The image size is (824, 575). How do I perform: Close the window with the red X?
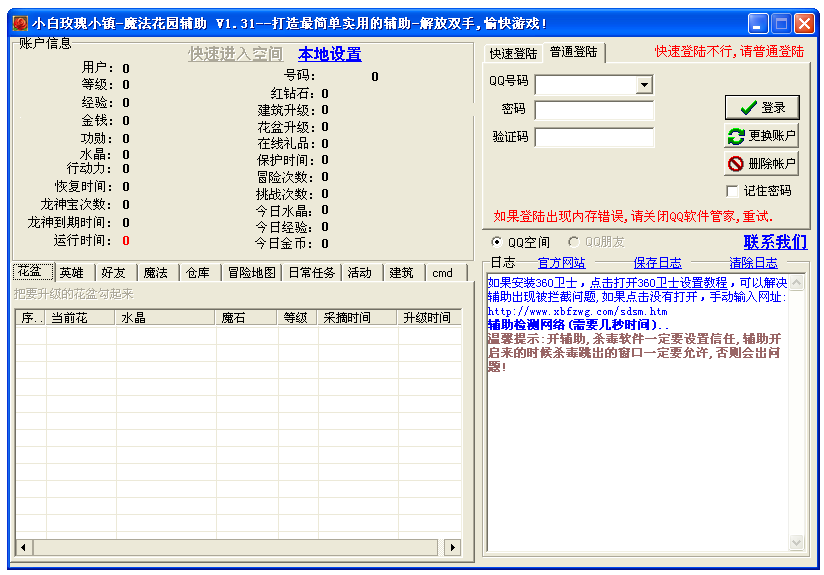[805, 24]
